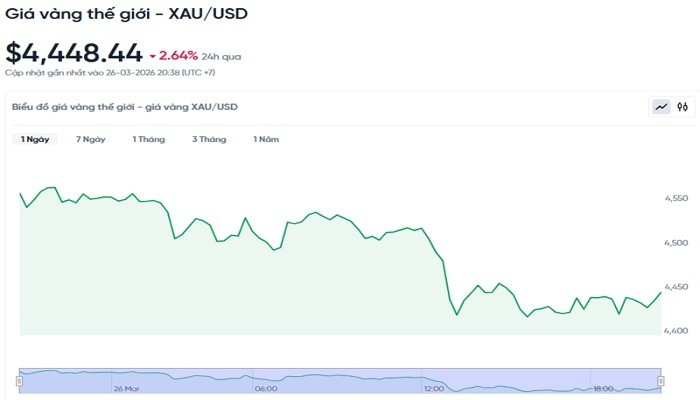
Task: Switch to the candlestick chart view
Action: pyautogui.click(x=682, y=106)
